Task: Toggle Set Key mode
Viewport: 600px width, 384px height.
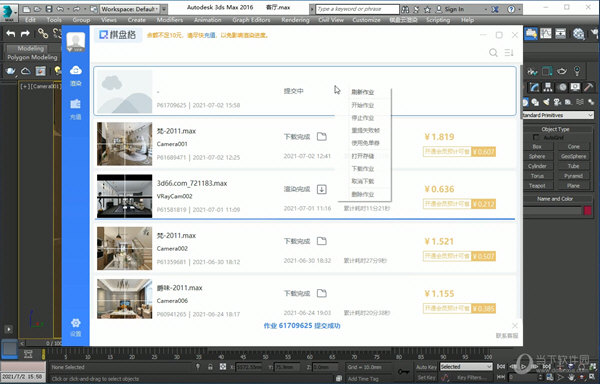Action: pyautogui.click(x=426, y=377)
